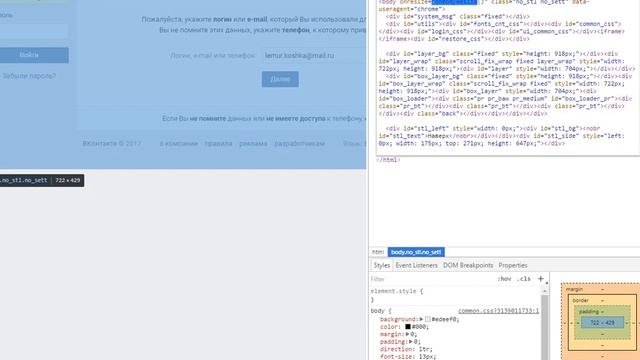Click the Далее button
This screenshot has width=640, height=360.
click(280, 79)
